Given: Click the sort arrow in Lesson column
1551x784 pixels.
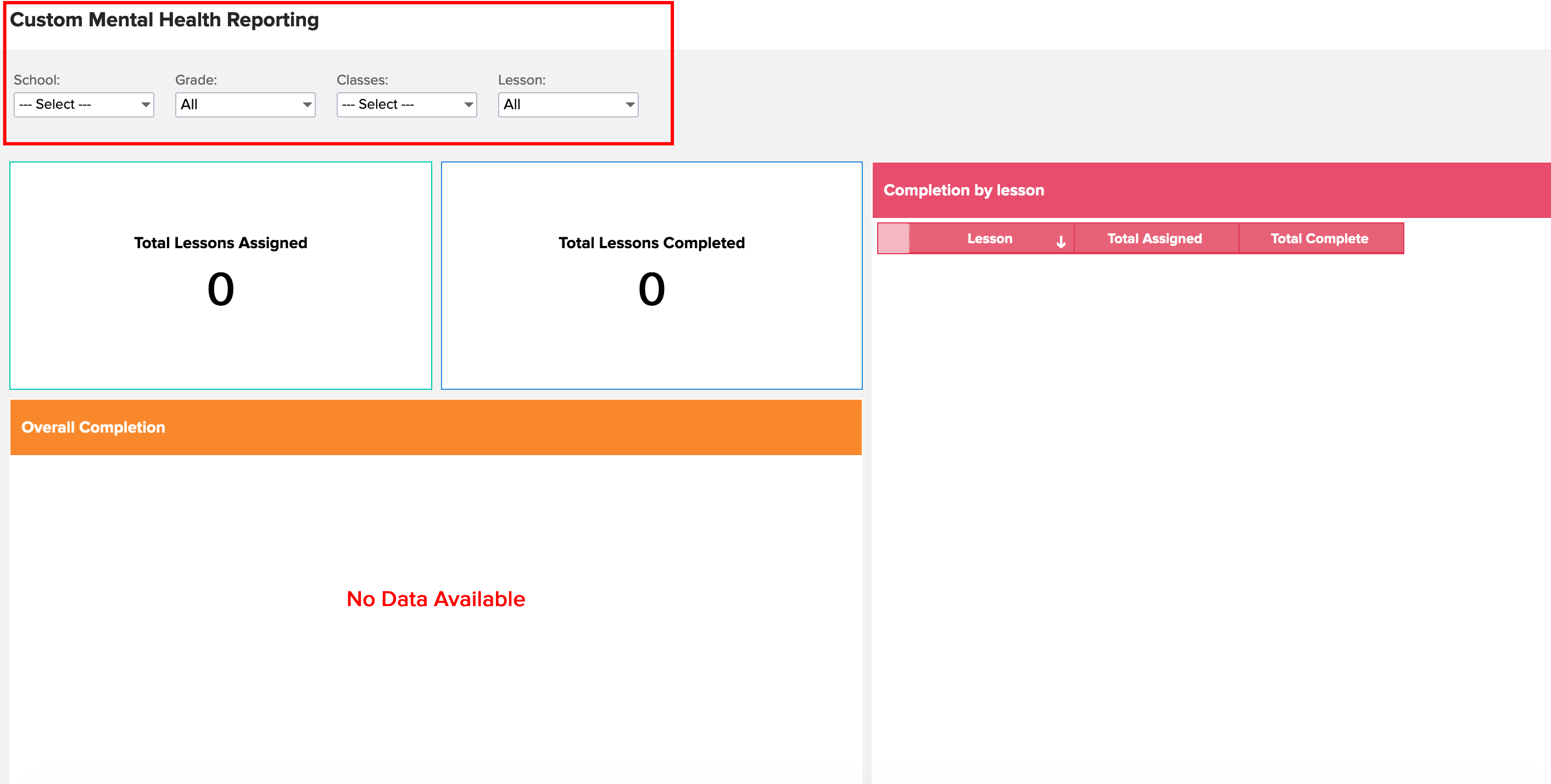Looking at the screenshot, I should [1061, 242].
